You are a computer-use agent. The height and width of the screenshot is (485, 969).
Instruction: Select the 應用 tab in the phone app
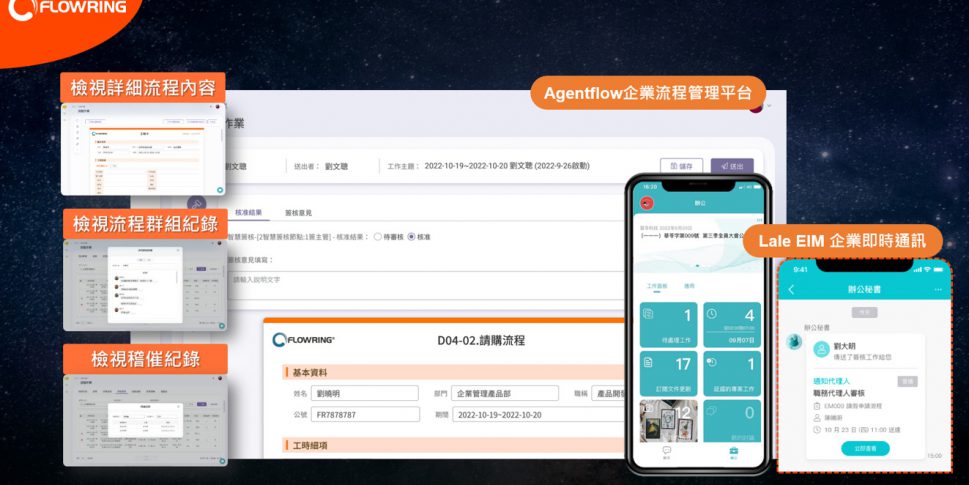tap(689, 287)
